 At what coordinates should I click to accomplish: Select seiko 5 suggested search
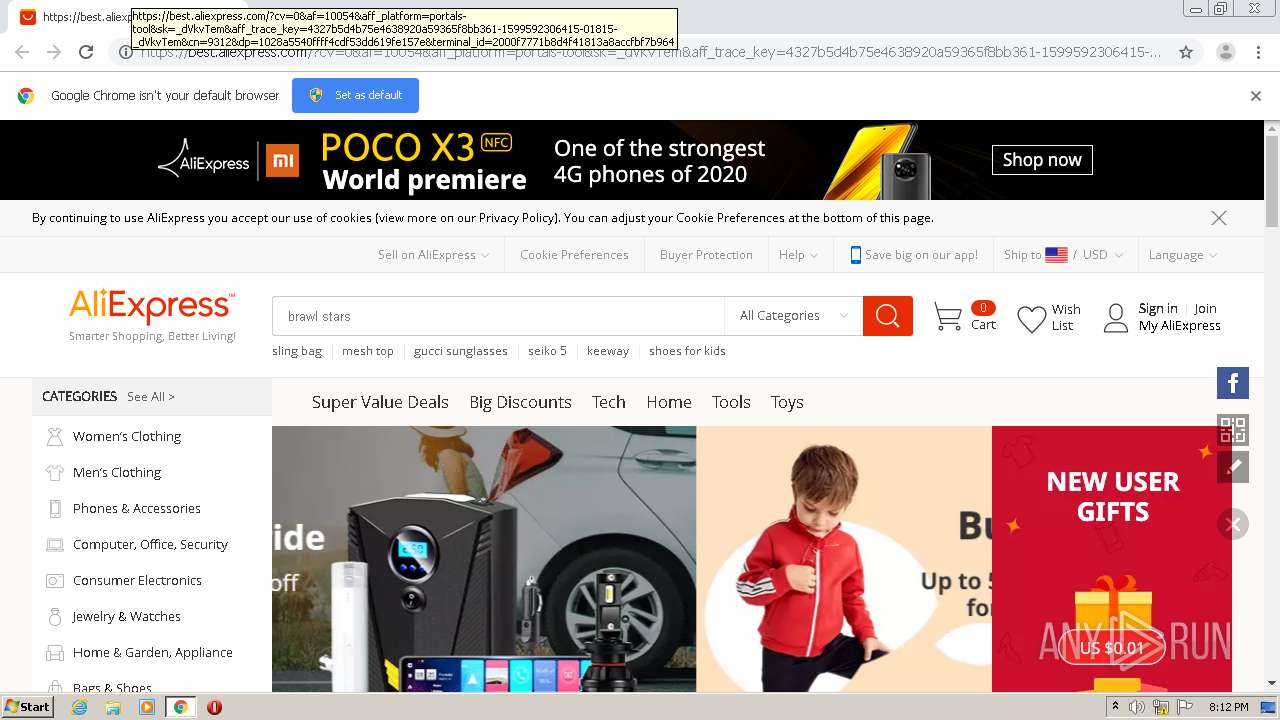pos(548,351)
